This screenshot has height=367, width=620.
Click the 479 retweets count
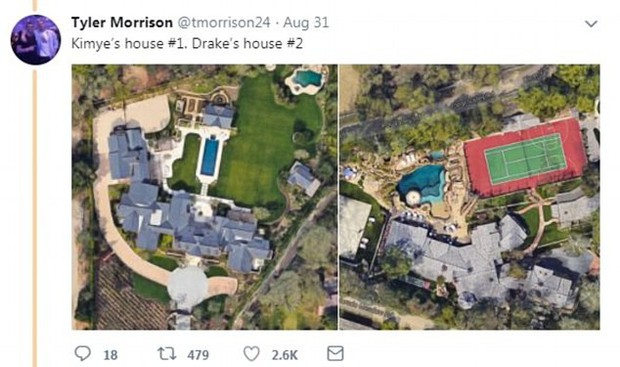(198, 355)
